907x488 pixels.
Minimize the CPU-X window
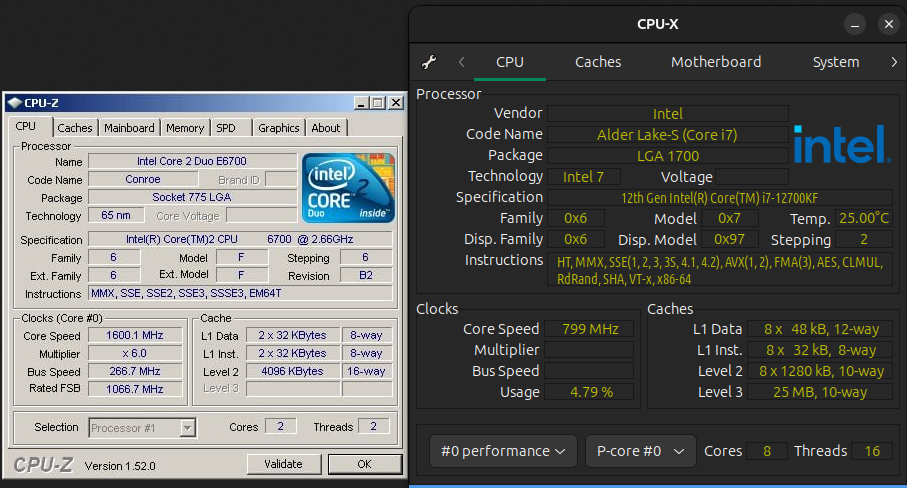pos(855,24)
